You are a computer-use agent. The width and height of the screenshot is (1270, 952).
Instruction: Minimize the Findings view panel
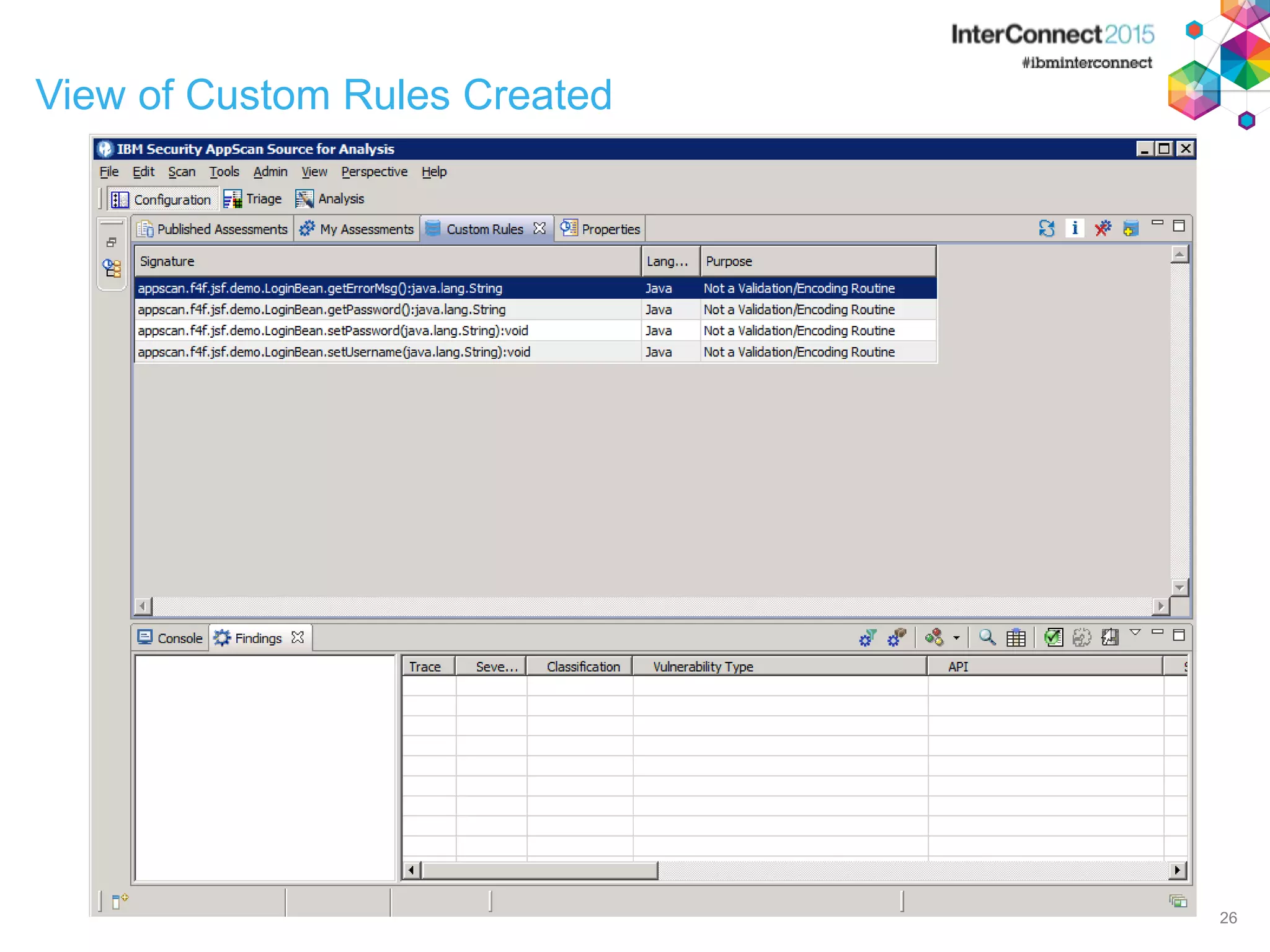[x=1157, y=632]
